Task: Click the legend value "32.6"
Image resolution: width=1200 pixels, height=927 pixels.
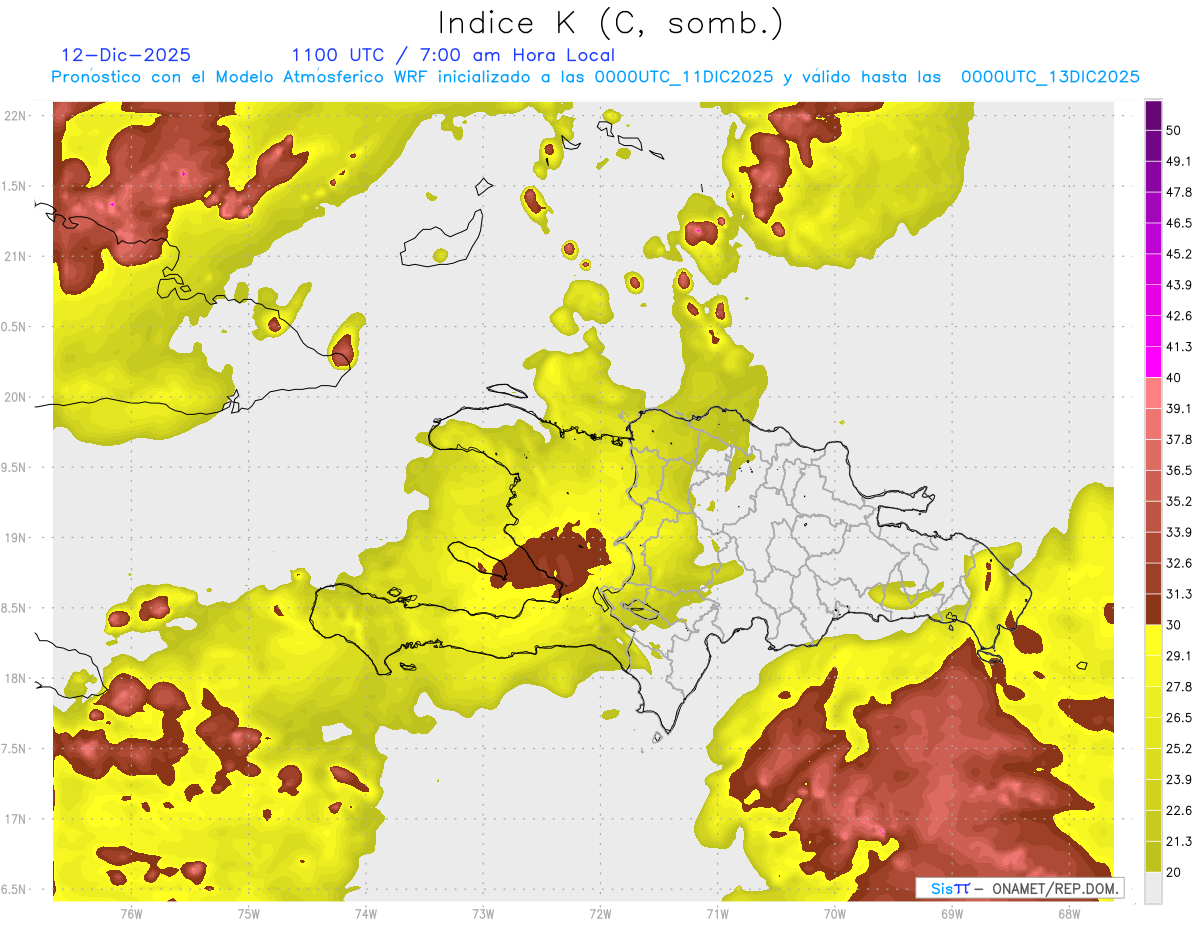Action: point(1179,563)
